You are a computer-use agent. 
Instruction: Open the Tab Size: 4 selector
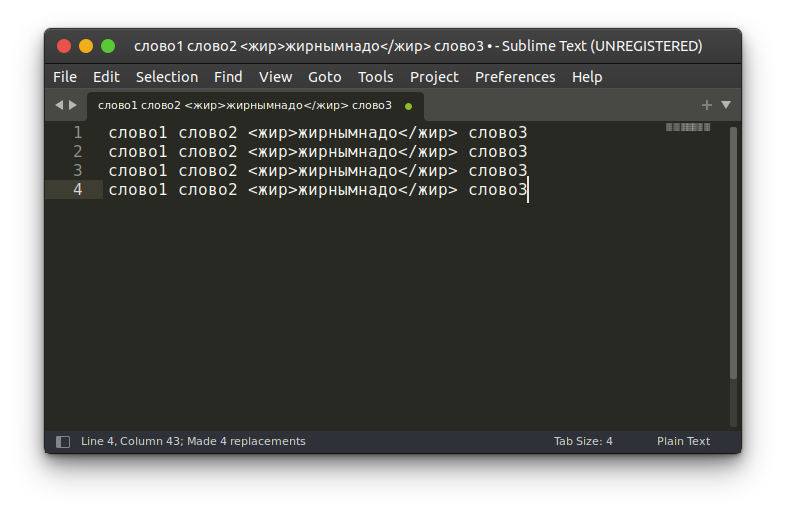(x=583, y=441)
